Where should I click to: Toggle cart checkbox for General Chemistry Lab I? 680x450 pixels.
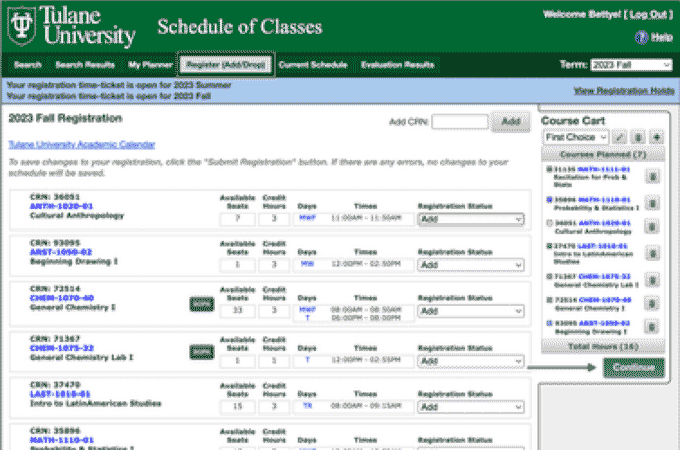[549, 276]
